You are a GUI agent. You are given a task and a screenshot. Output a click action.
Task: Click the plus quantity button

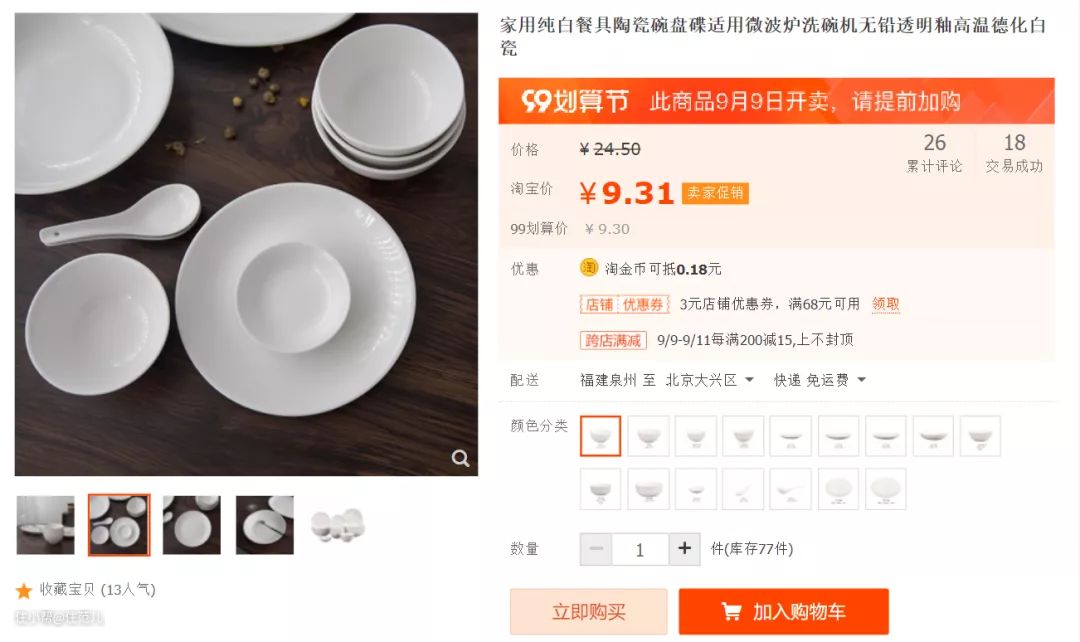pyautogui.click(x=684, y=549)
